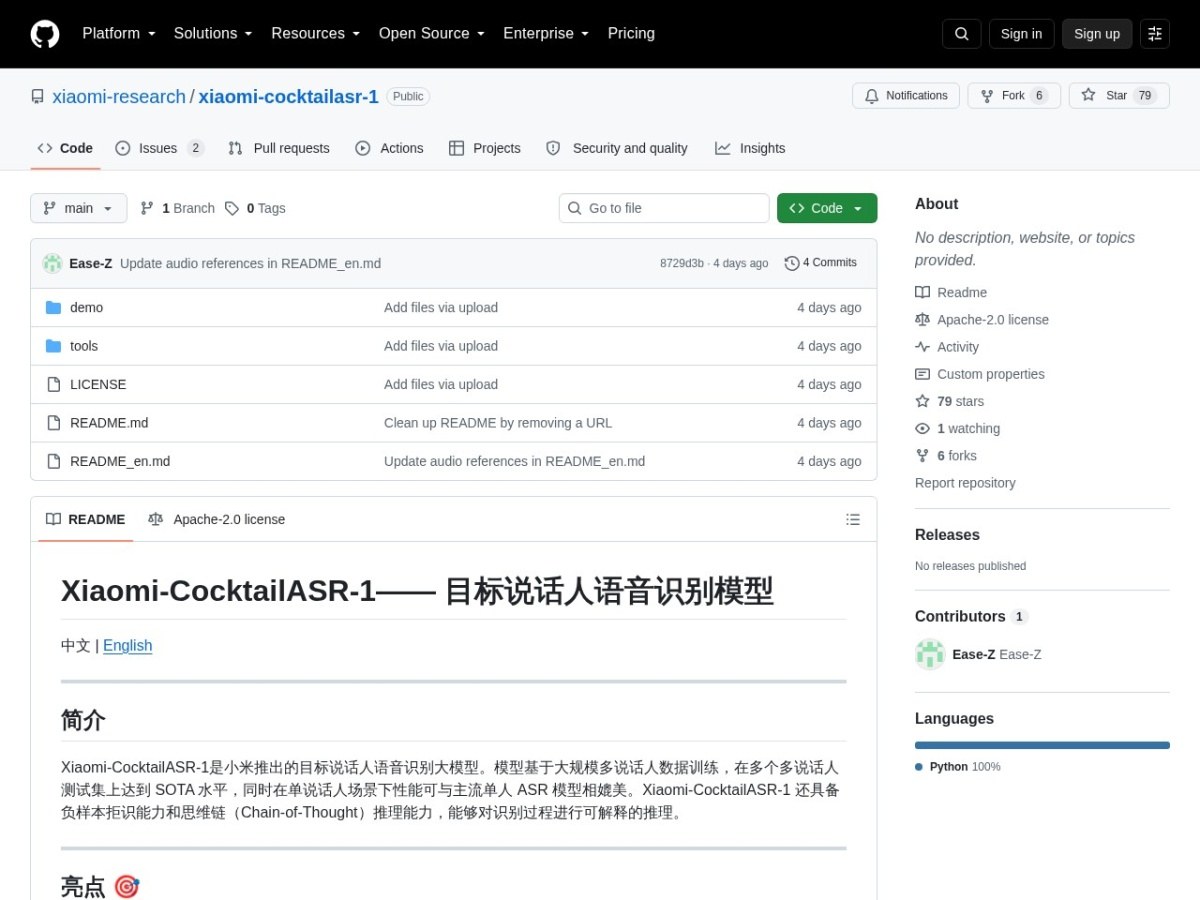Click the README_en.md file icon
This screenshot has height=900, width=1200.
(54, 461)
